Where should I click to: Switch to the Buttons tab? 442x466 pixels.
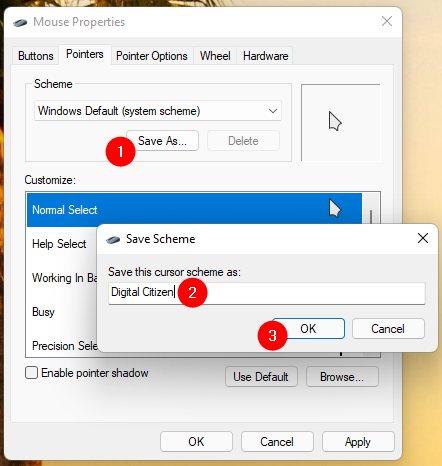[x=36, y=56]
